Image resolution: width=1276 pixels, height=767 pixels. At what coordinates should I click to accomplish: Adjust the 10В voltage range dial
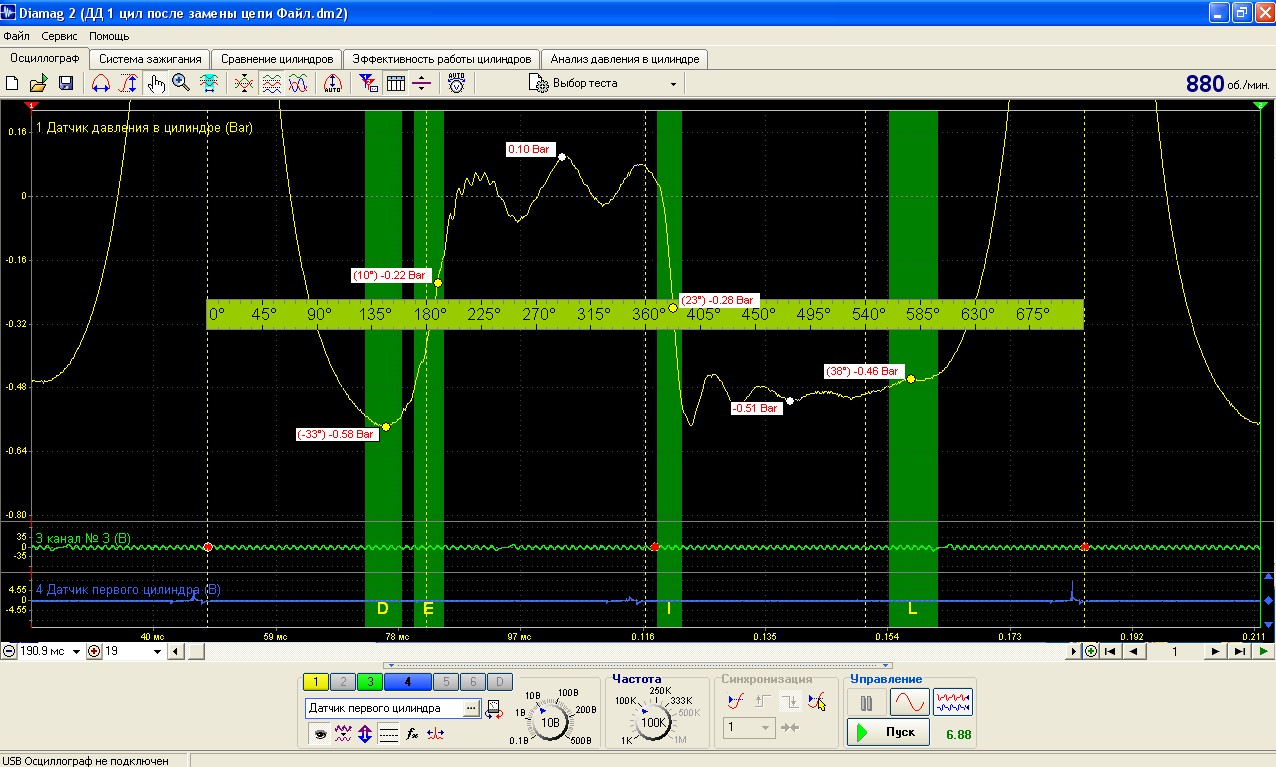click(550, 721)
